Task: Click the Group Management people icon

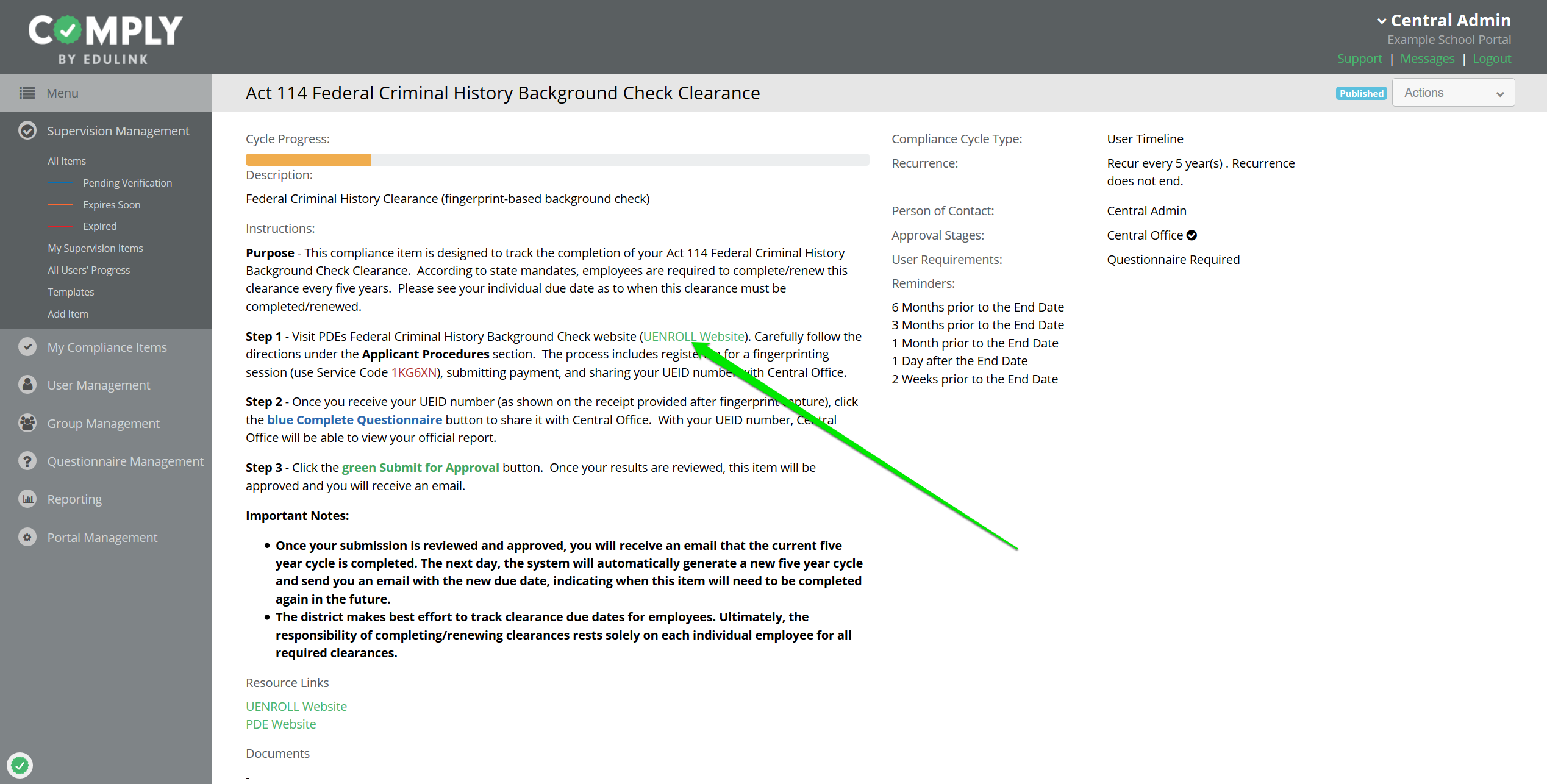Action: (27, 423)
